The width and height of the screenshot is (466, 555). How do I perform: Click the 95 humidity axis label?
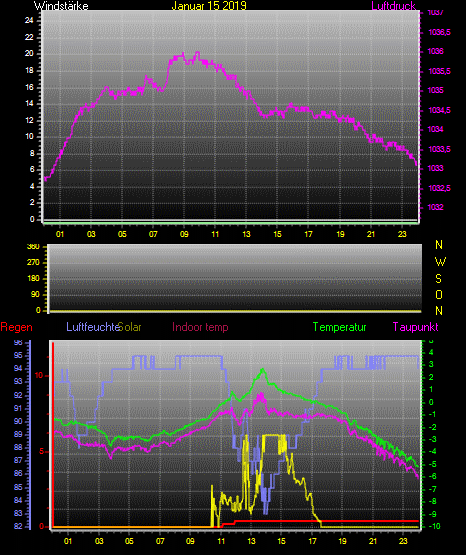(x=18, y=355)
